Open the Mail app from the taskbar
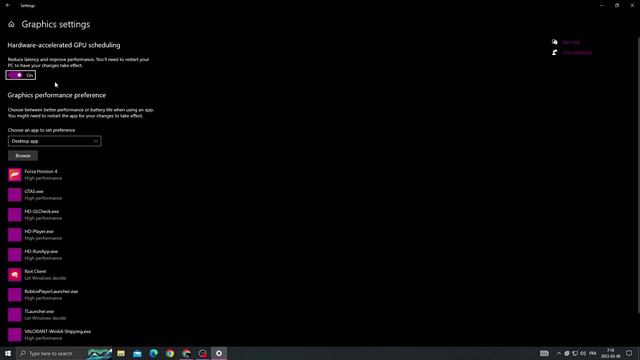 138,353
